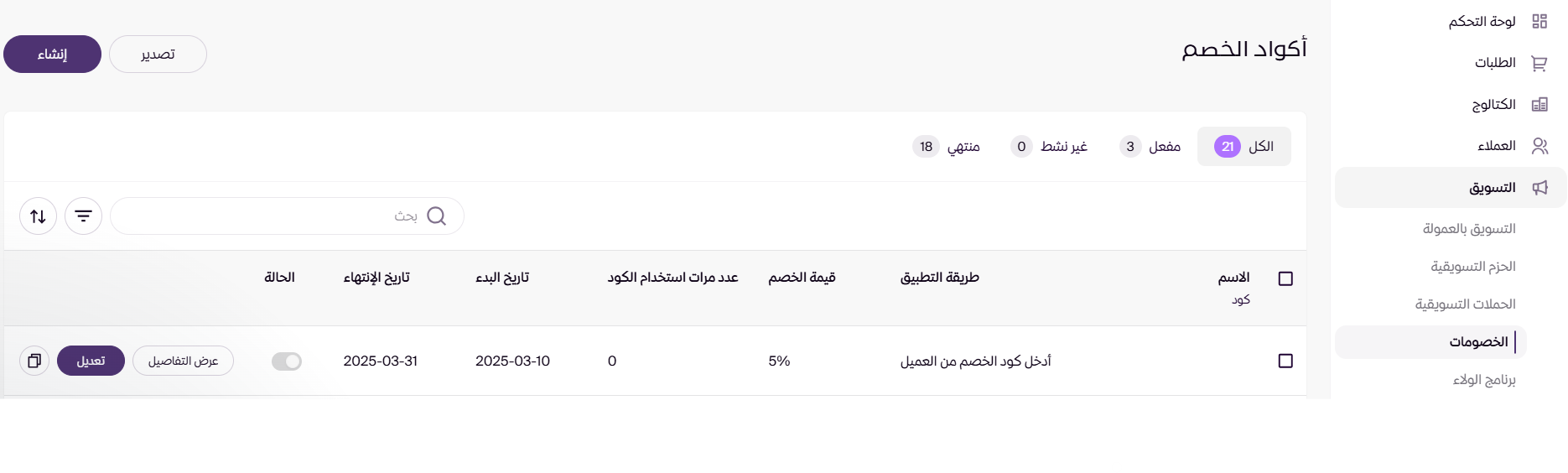Check the select-all header checkbox
Image resolution: width=1568 pixels, height=473 pixels.
click(1285, 278)
